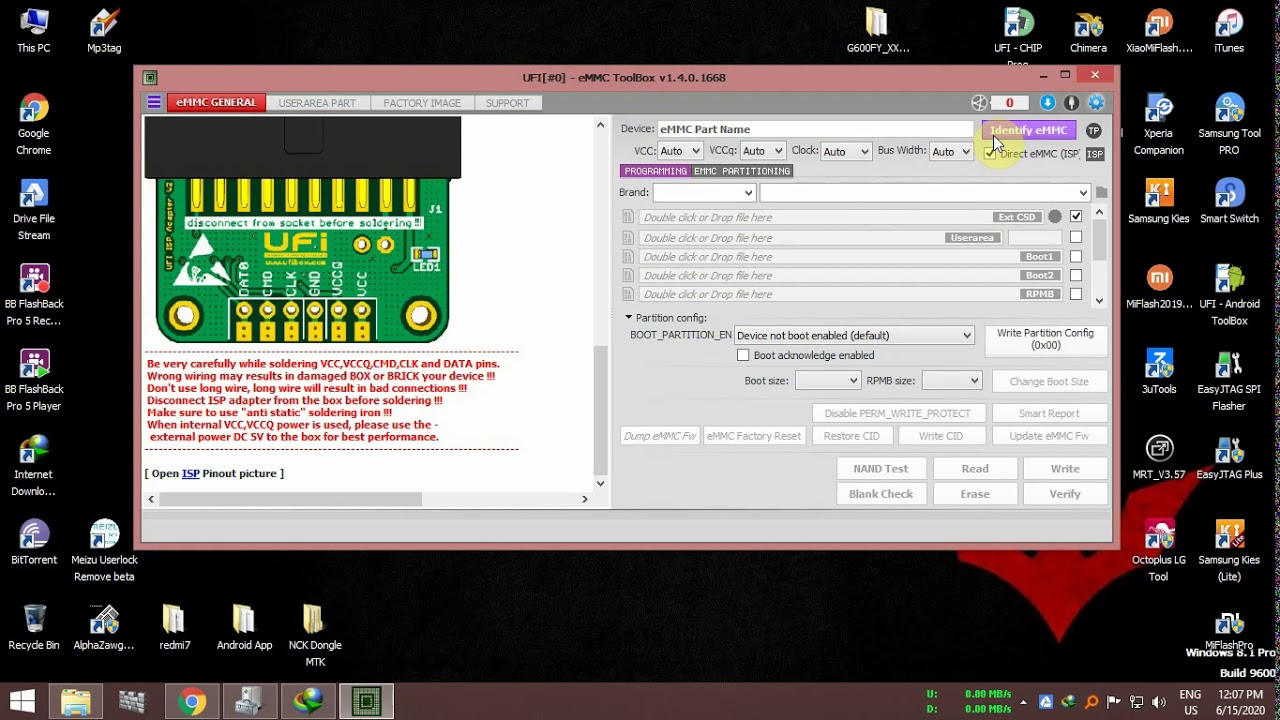Click the blue download arrow icon

point(1047,102)
